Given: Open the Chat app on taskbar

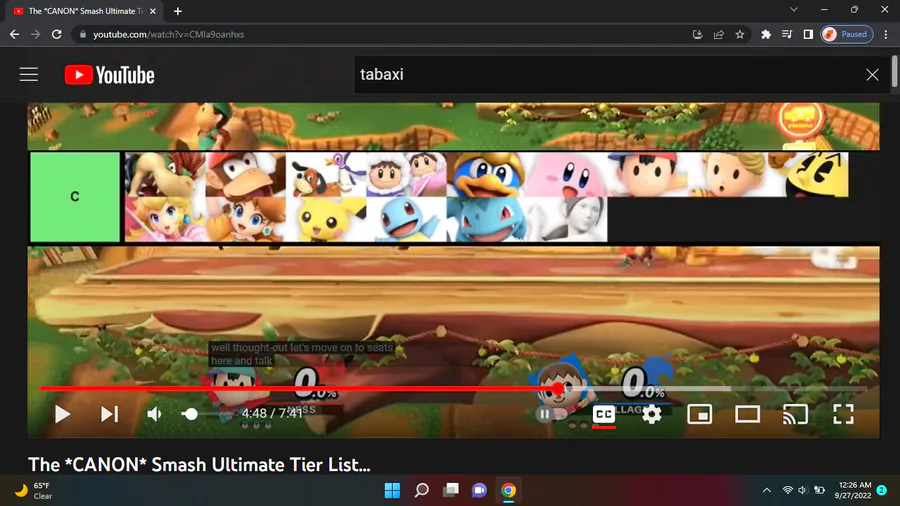Looking at the screenshot, I should tap(479, 490).
